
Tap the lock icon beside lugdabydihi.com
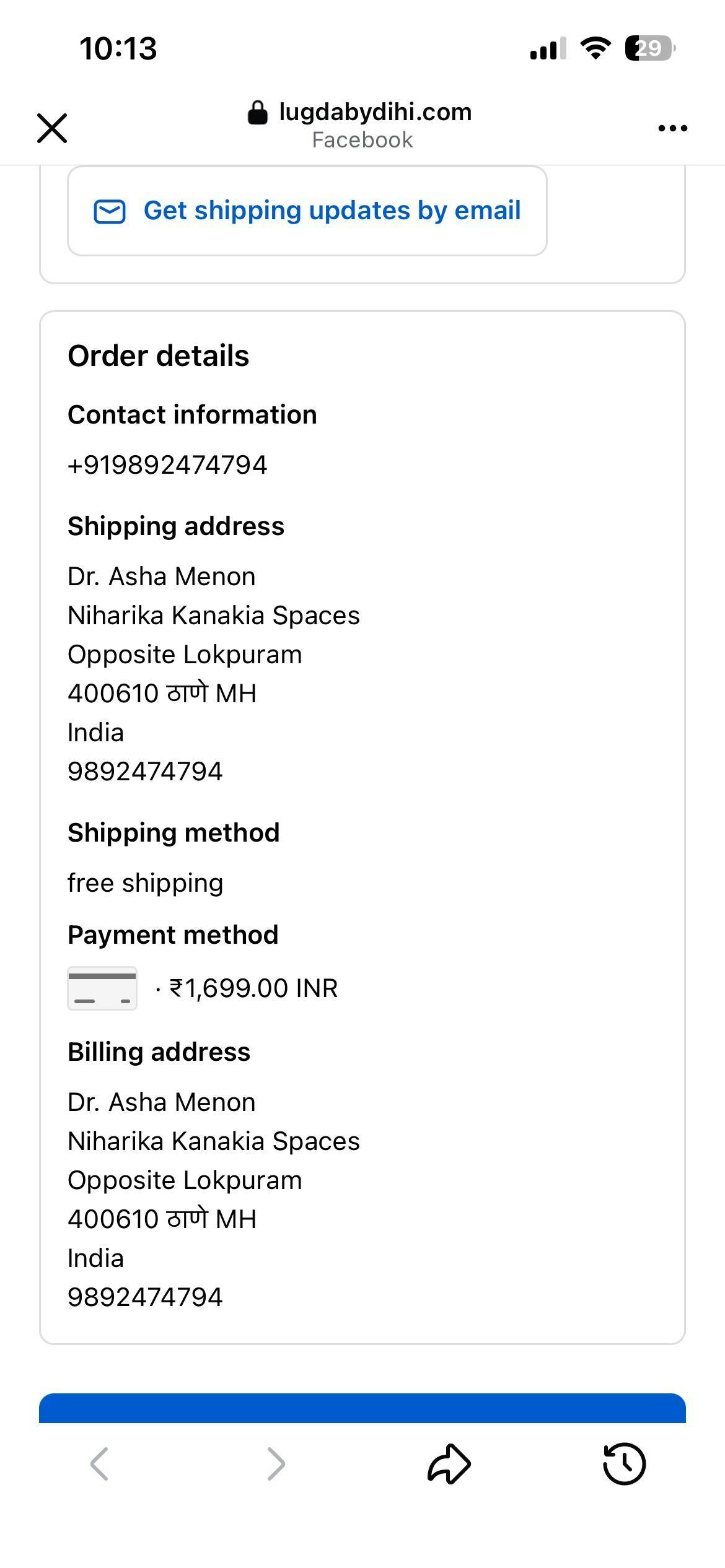[257, 113]
